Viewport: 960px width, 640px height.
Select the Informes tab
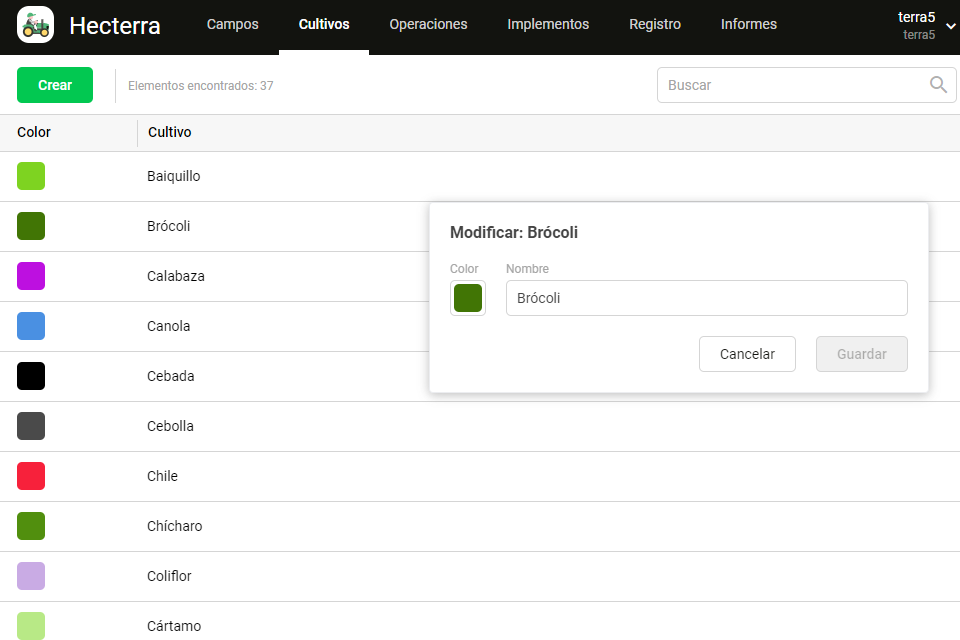pos(749,25)
